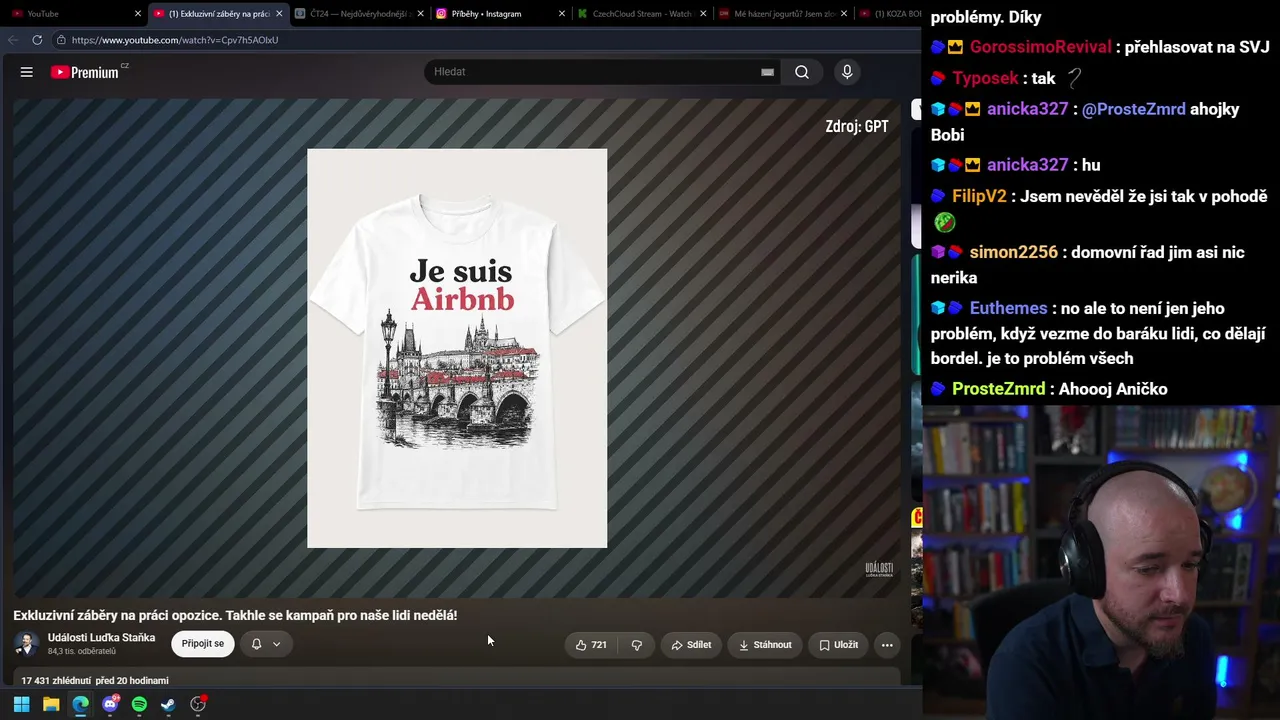Share the video with Sdílet
Viewport: 1280px width, 720px height.
(691, 645)
